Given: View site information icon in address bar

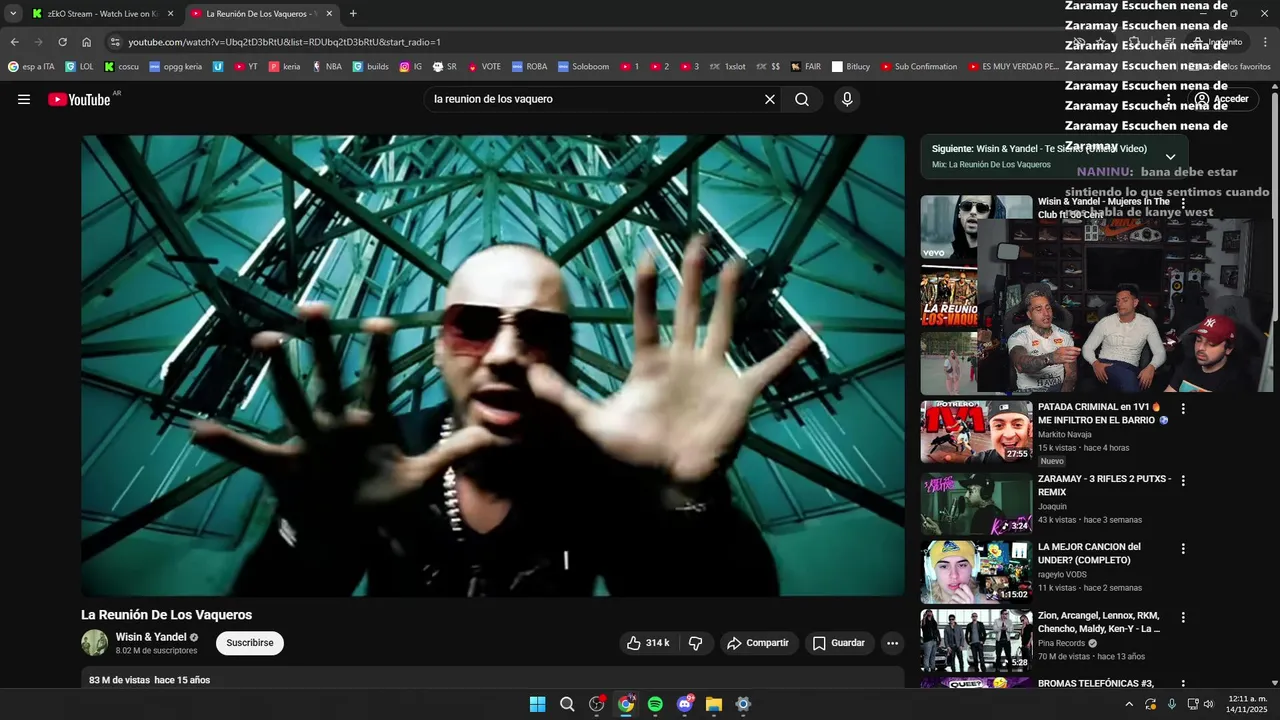Looking at the screenshot, I should 115,42.
